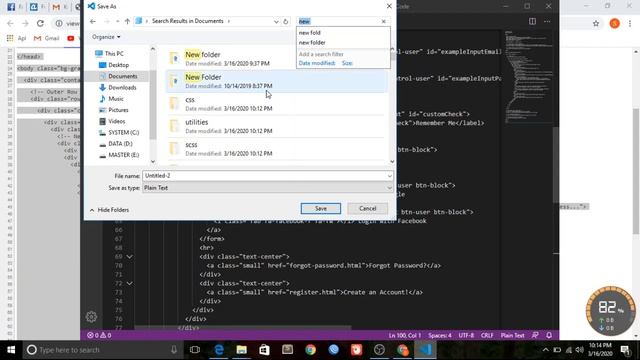The image size is (640, 360).
Task: Open the Windows Start menu
Action: (x=11, y=350)
